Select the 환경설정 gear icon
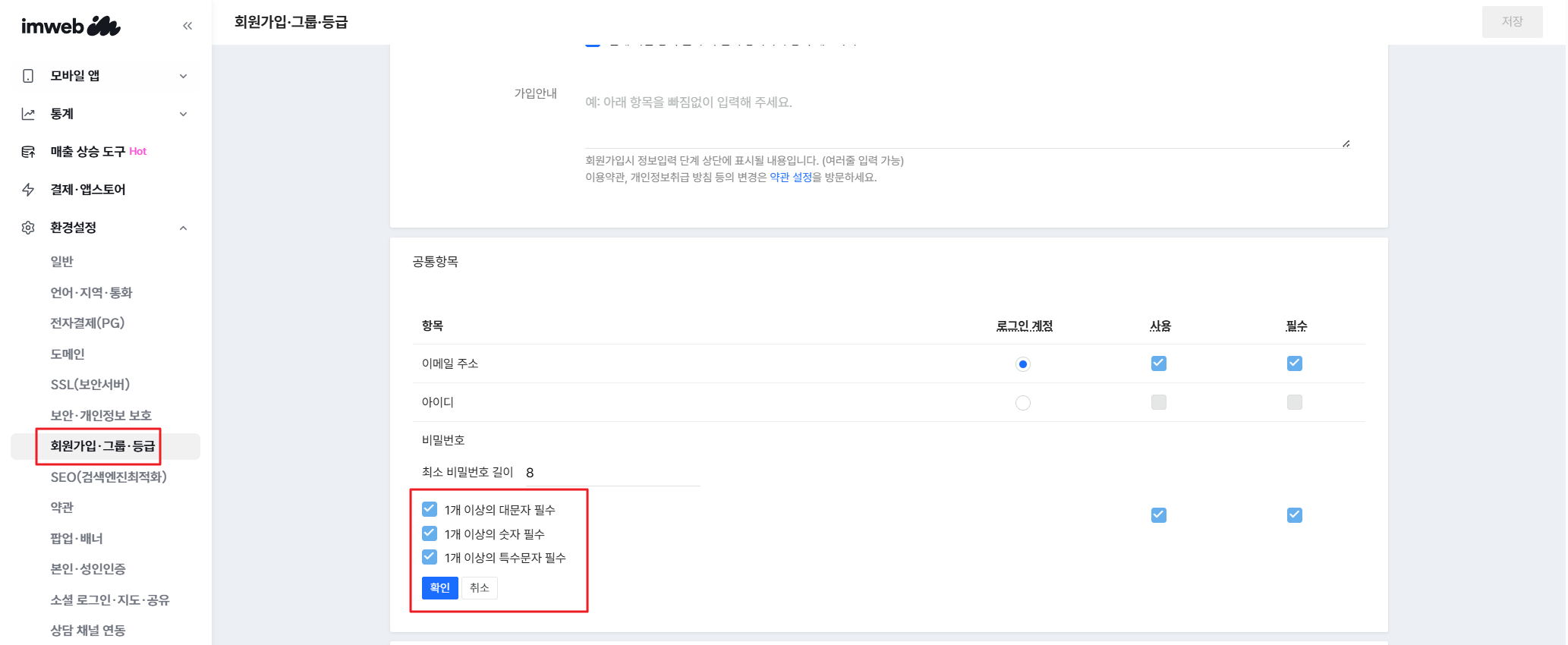The height and width of the screenshot is (645, 1568). pos(27,227)
